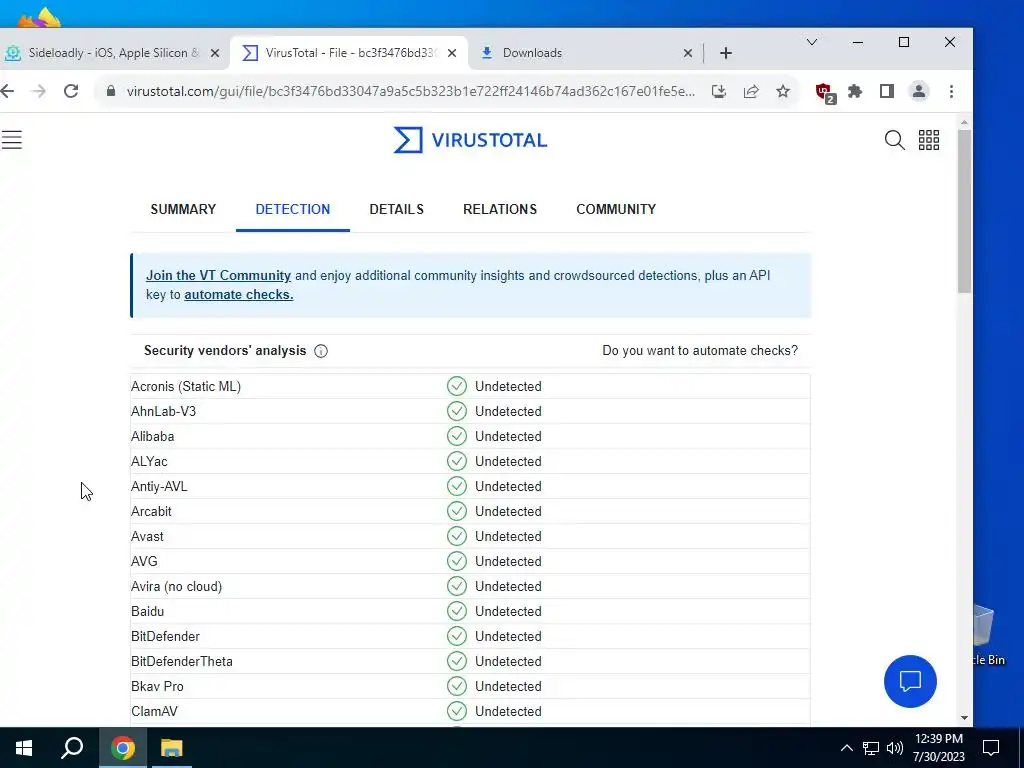Select the VirusTotal File tab
The width and height of the screenshot is (1024, 768).
349,53
